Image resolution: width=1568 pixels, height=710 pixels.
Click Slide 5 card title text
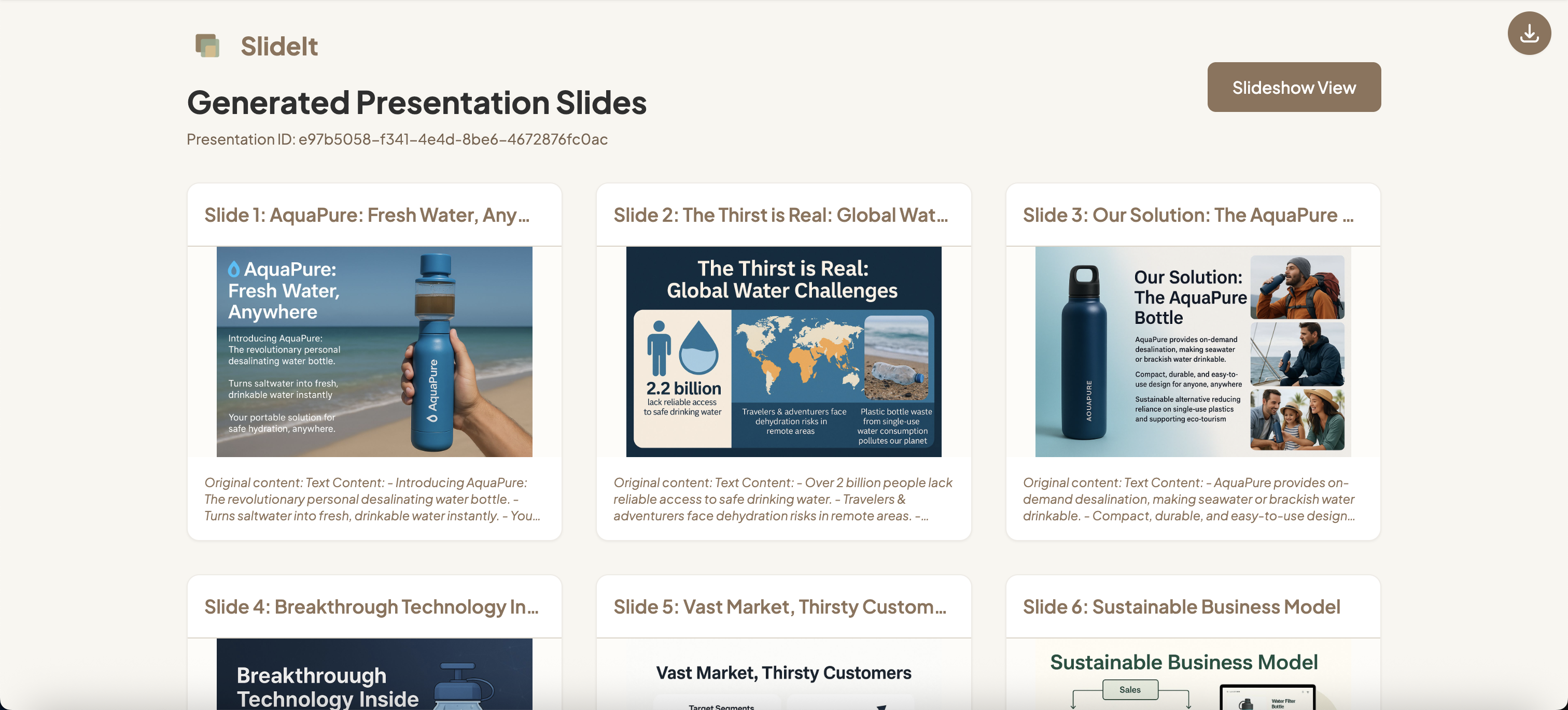[780, 606]
